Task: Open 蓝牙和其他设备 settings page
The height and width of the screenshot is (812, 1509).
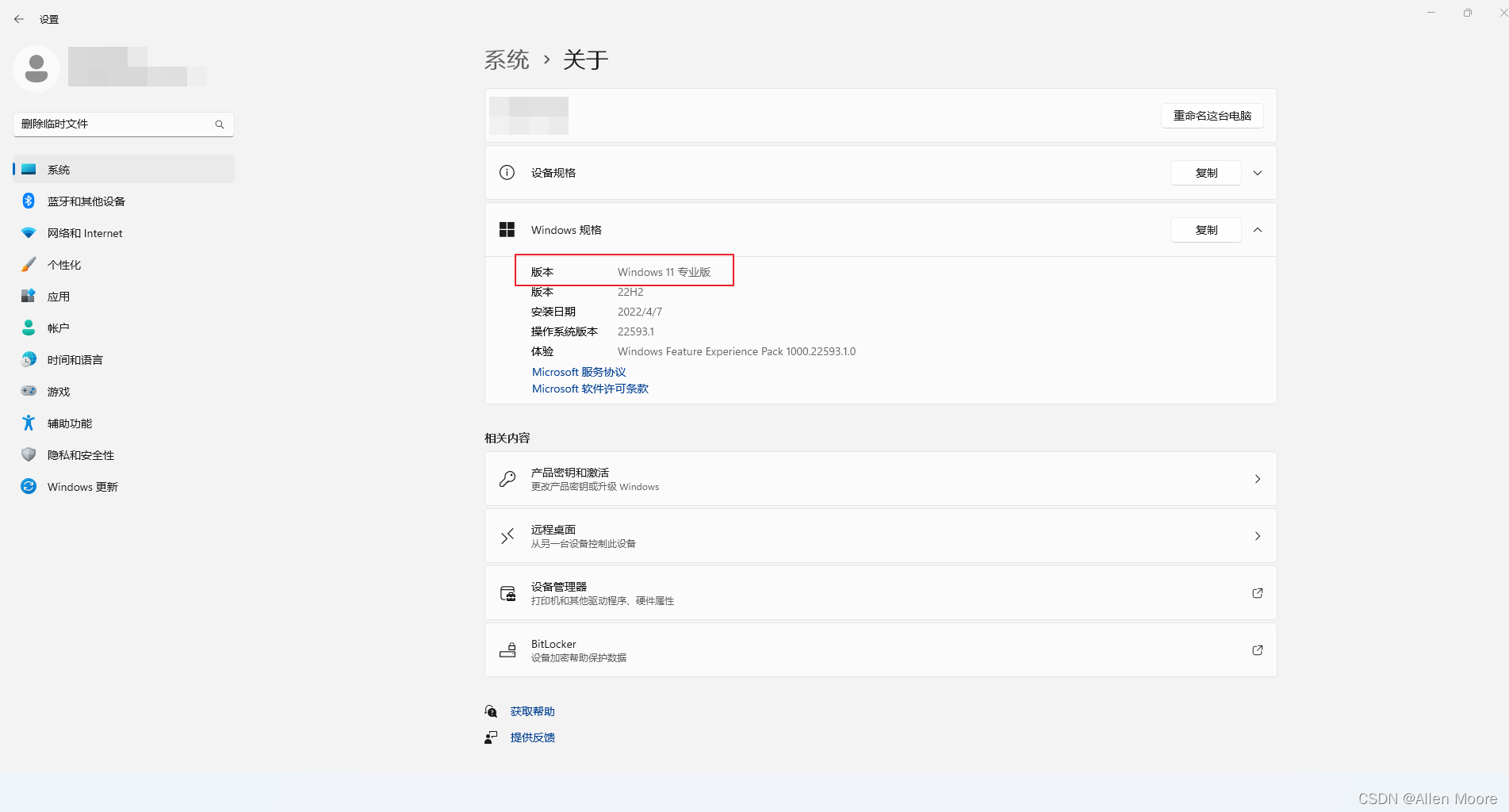Action: [124, 201]
